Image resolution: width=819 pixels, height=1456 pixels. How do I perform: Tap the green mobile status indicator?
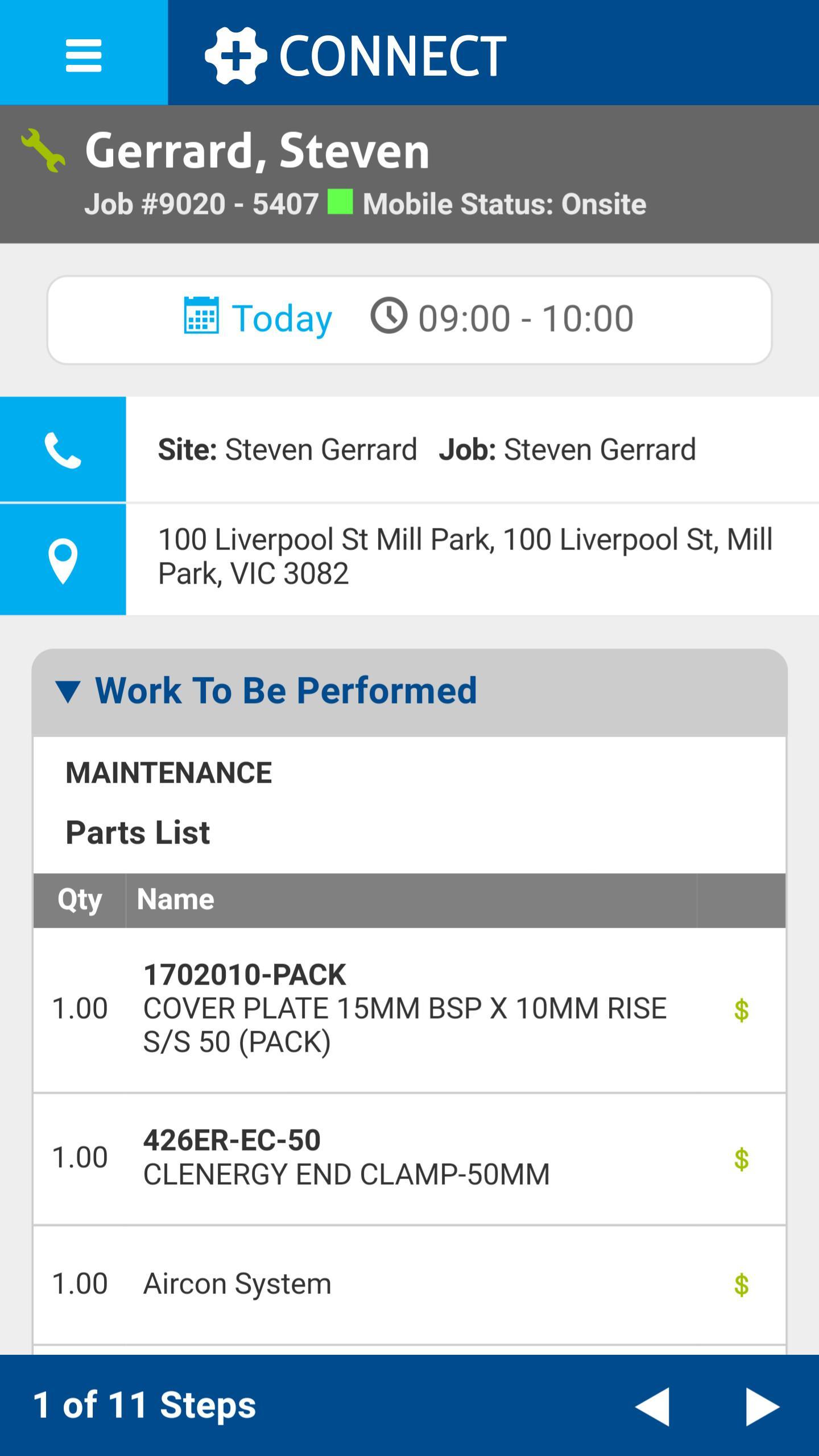pos(340,202)
